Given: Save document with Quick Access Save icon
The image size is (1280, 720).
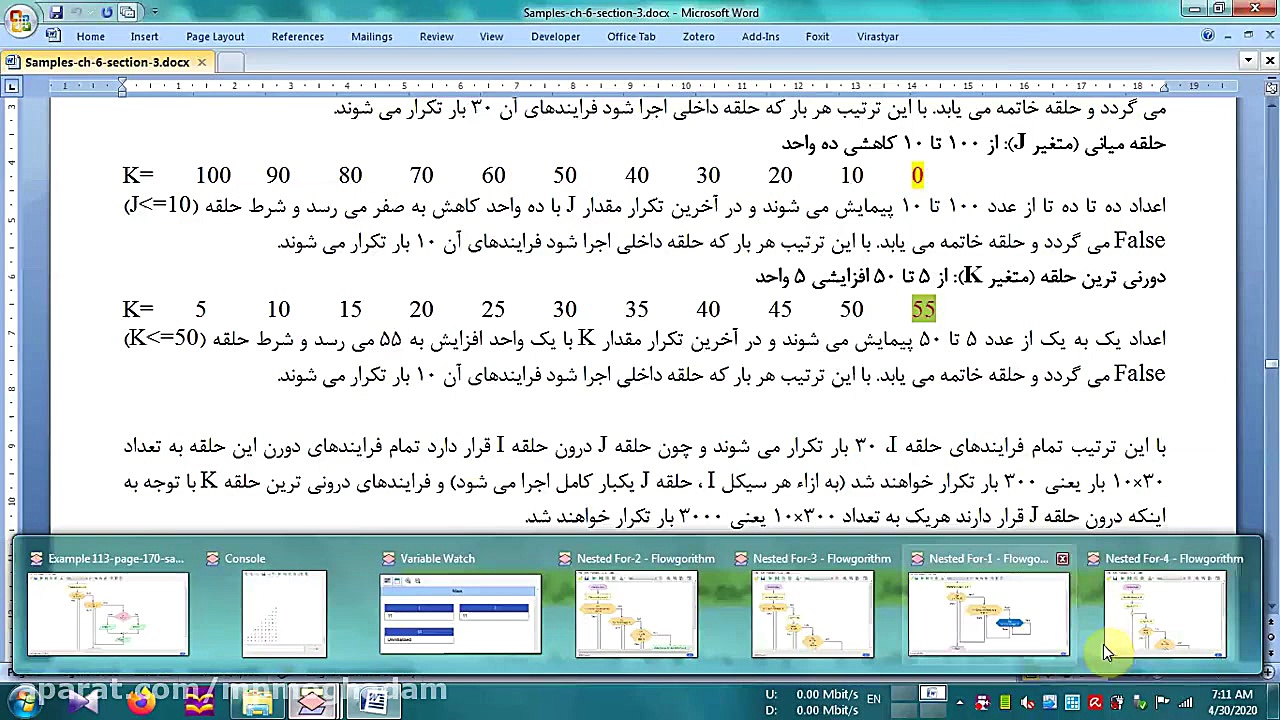Looking at the screenshot, I should (56, 13).
